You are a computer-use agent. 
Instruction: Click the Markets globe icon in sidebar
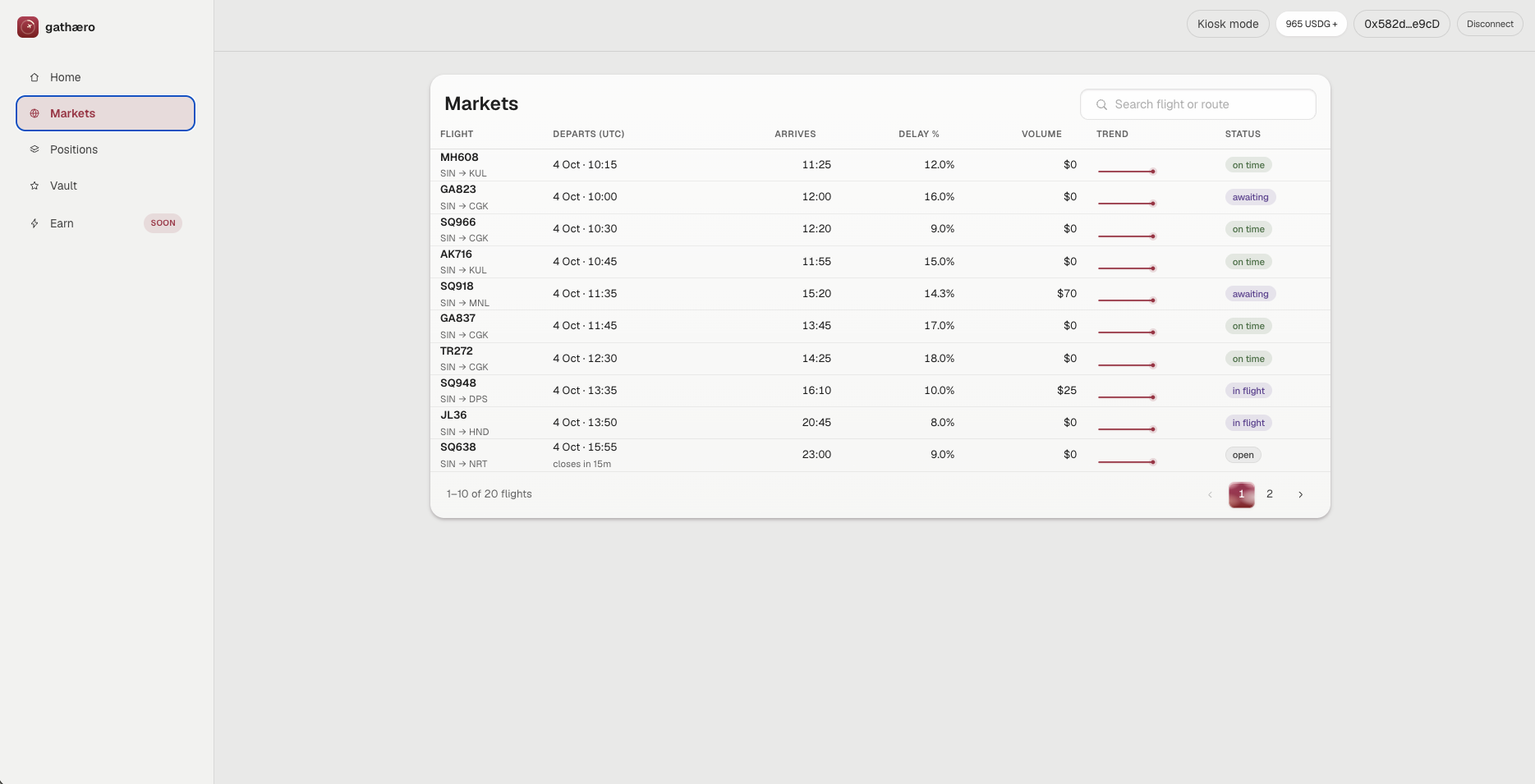point(34,113)
